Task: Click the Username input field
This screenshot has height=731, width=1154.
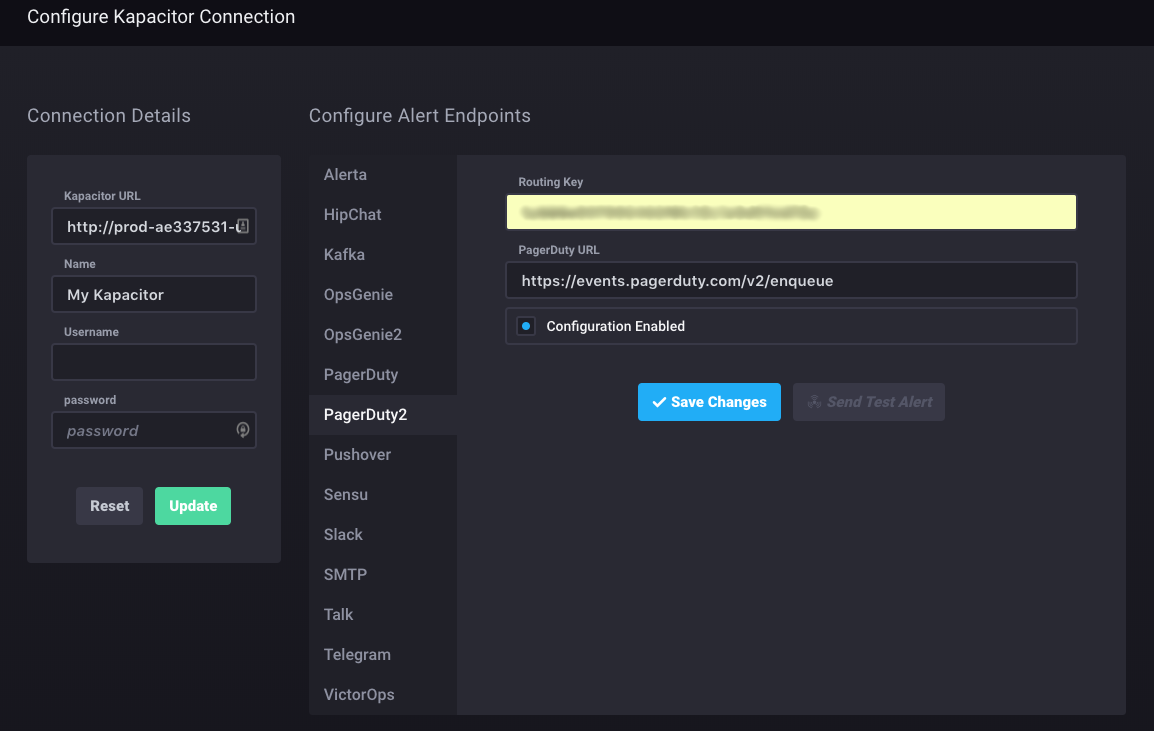Action: (153, 361)
